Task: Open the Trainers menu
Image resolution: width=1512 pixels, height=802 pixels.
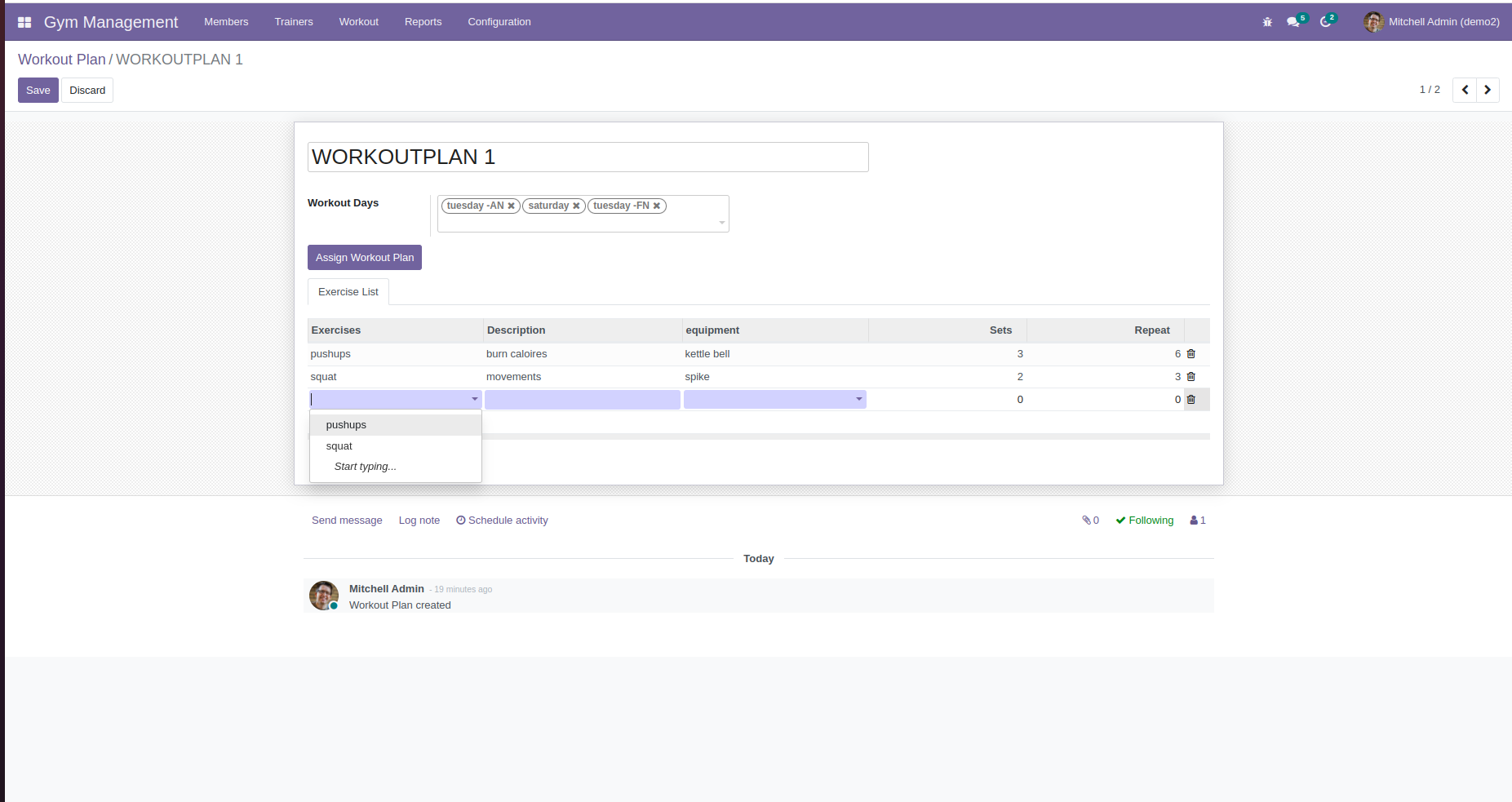Action: click(x=294, y=22)
